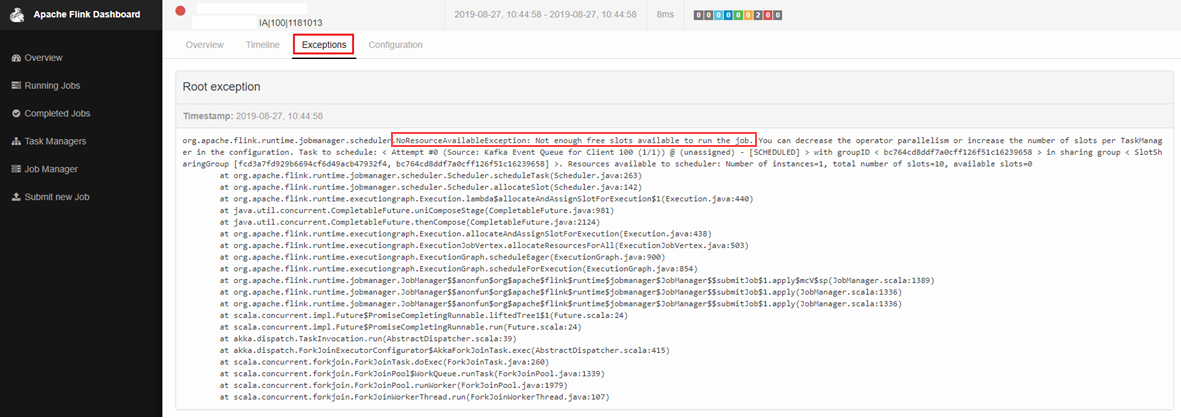Open Running Jobs in the sidebar
This screenshot has height=418, width=1181.
(52, 86)
